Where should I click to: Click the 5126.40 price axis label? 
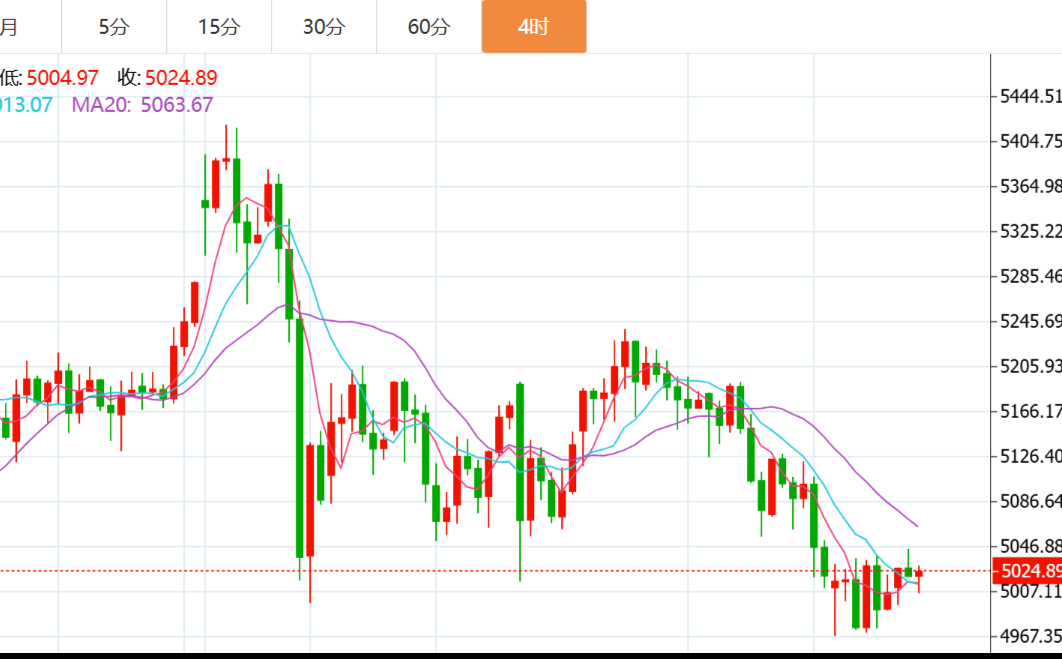(x=1030, y=456)
